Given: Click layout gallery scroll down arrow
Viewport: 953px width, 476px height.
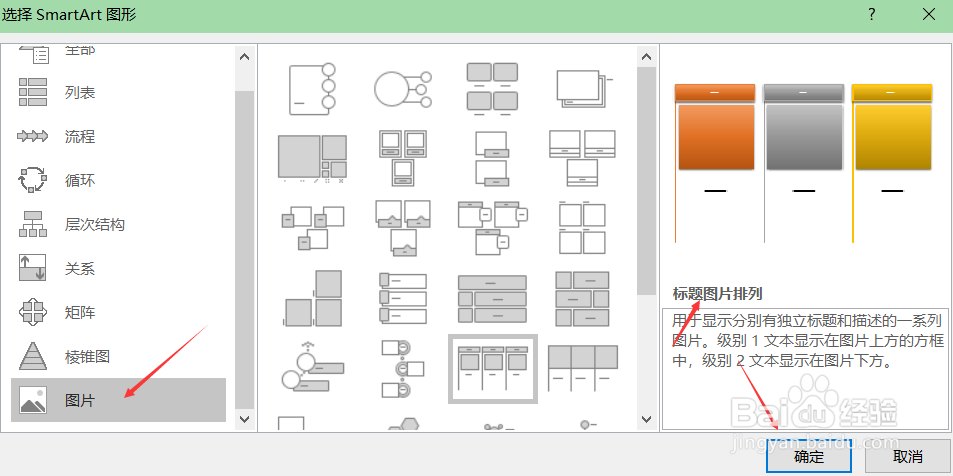Looking at the screenshot, I should point(647,419).
